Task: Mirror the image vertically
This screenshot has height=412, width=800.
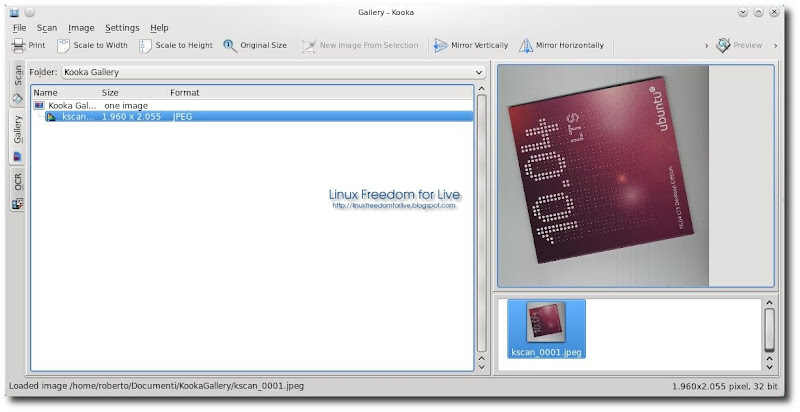Action: tap(470, 45)
